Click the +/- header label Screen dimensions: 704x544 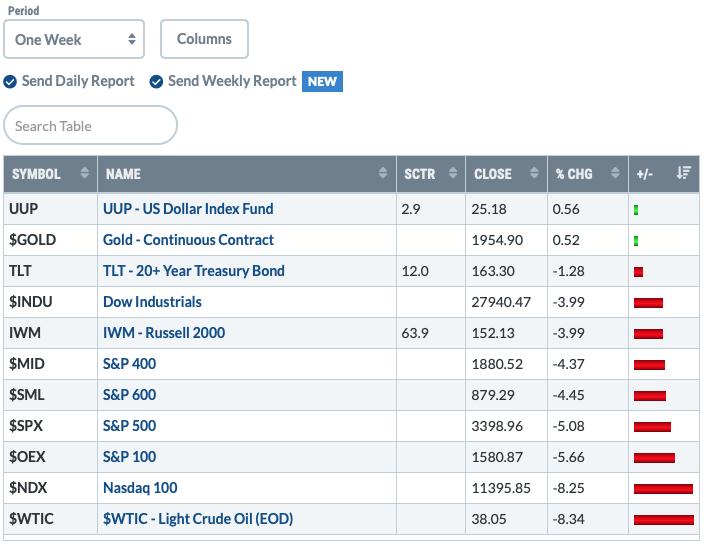(x=644, y=174)
